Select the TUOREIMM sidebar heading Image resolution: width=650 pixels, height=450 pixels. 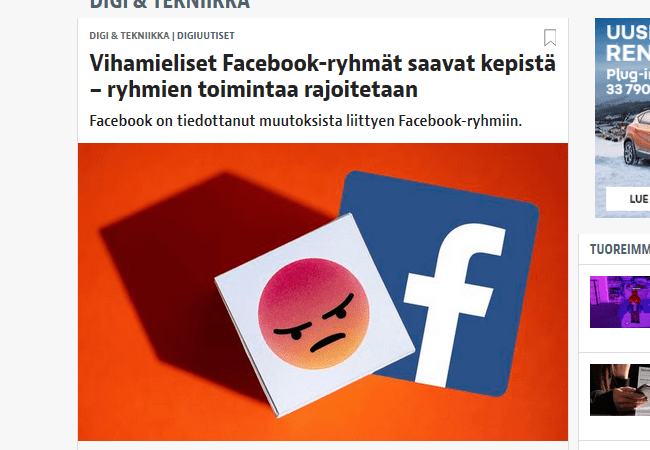click(x=620, y=249)
